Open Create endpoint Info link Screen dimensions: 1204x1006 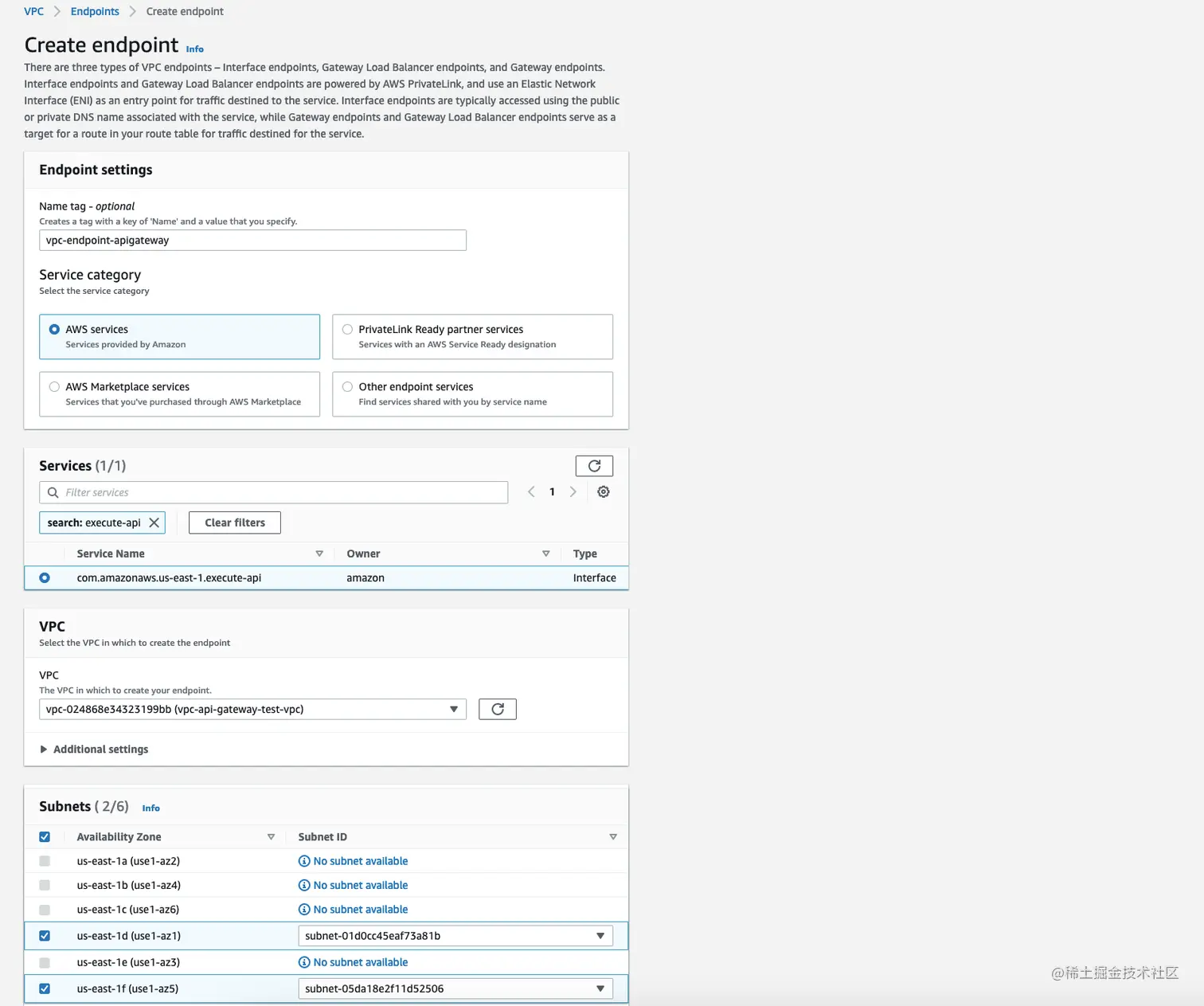click(x=195, y=49)
